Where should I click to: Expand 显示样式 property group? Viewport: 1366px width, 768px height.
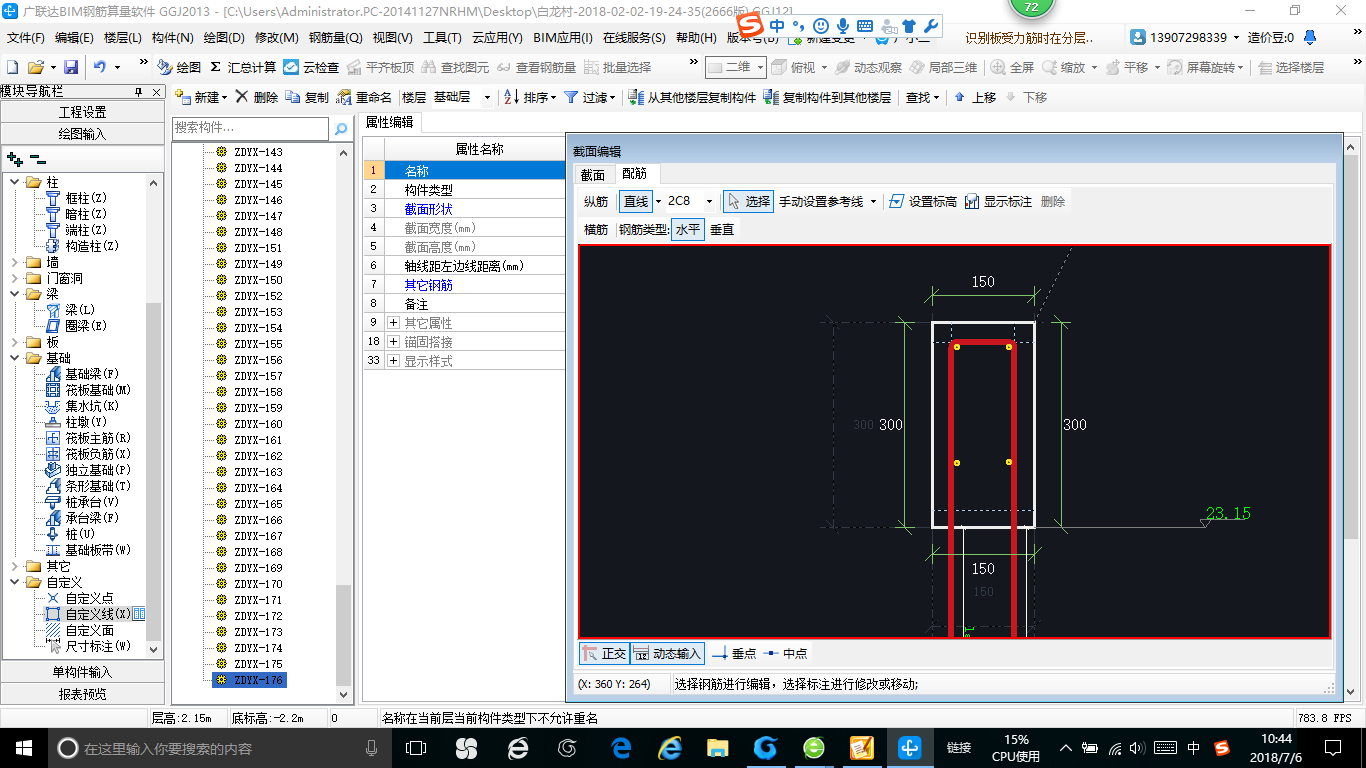coord(394,360)
